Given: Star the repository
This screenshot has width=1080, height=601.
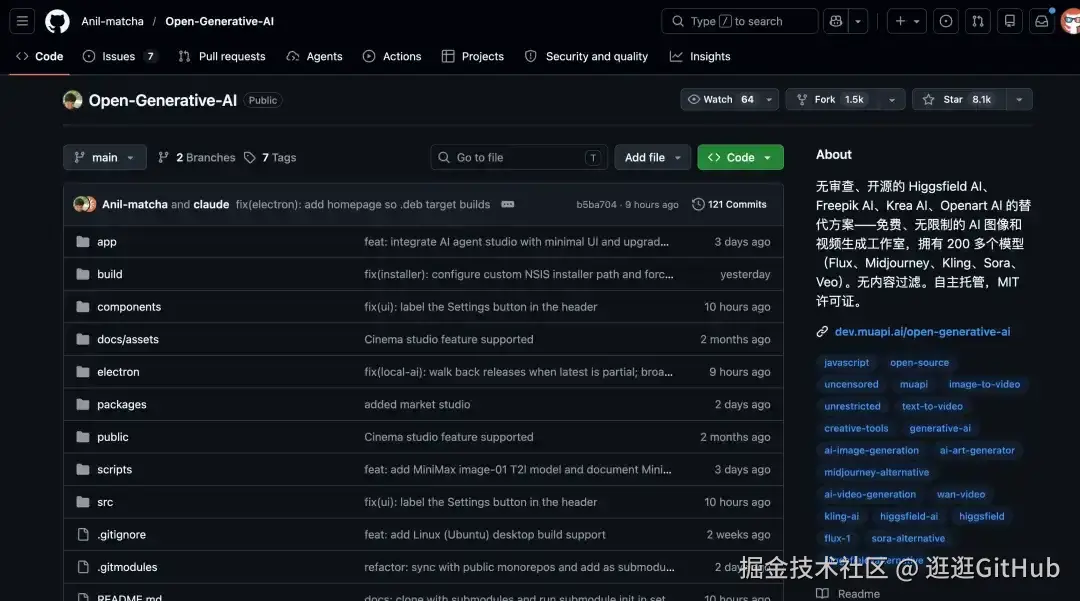Looking at the screenshot, I should (958, 100).
